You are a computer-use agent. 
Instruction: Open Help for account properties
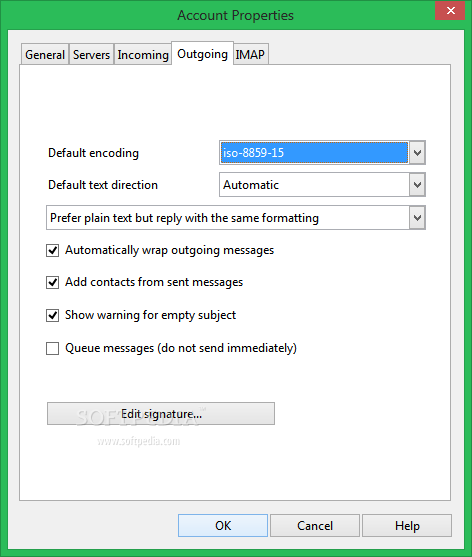pyautogui.click(x=407, y=525)
